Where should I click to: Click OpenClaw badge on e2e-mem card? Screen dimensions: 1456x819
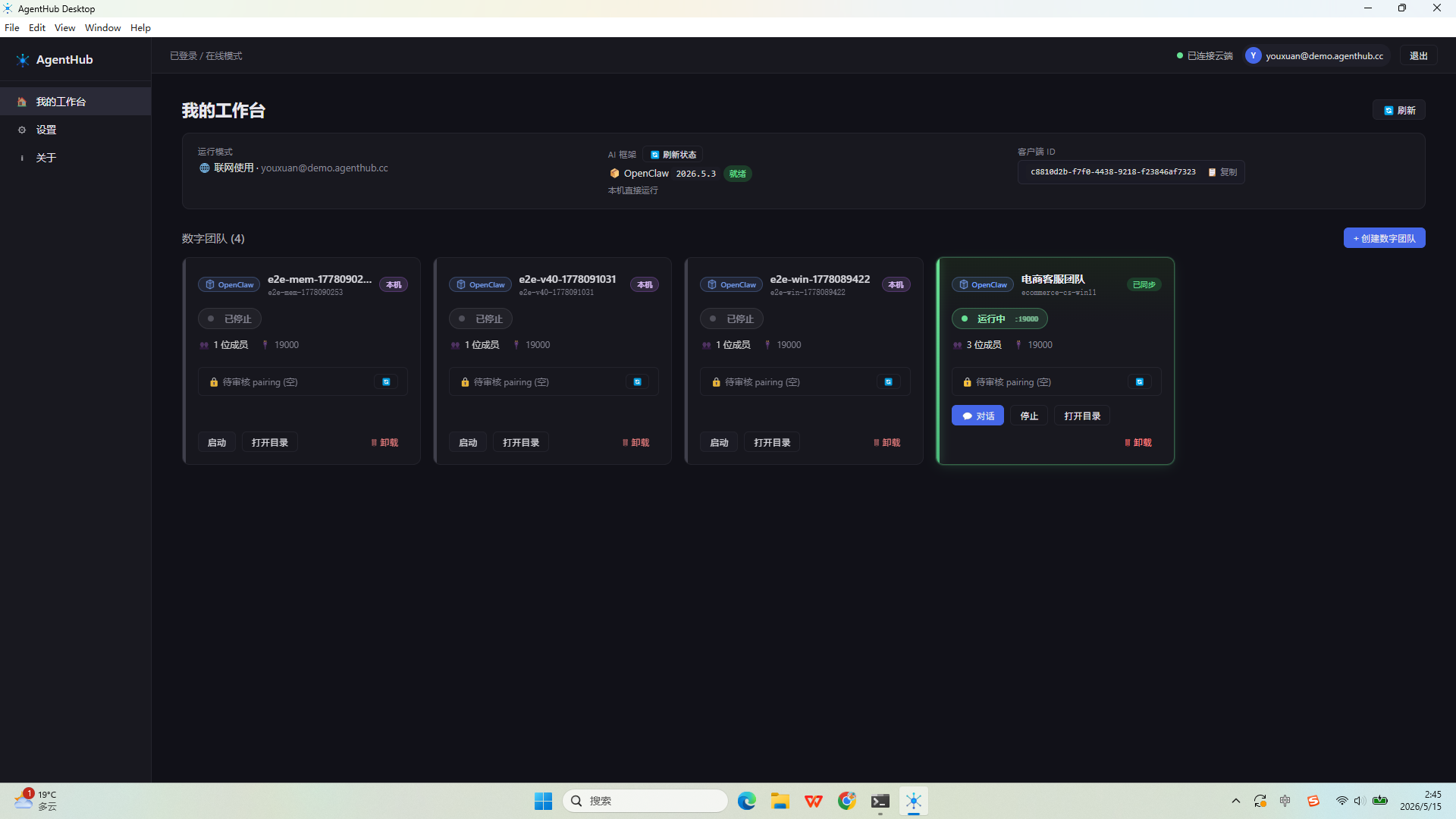[x=229, y=285]
